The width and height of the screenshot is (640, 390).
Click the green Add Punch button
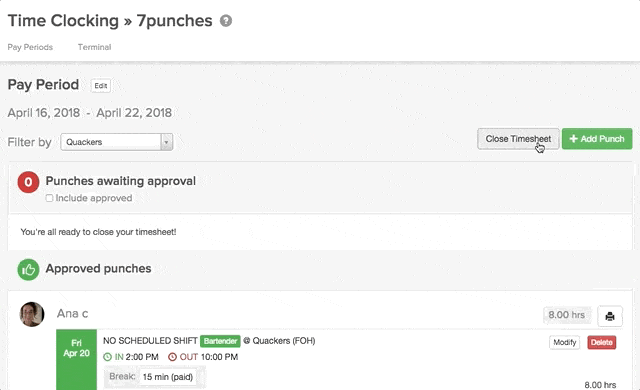597,139
